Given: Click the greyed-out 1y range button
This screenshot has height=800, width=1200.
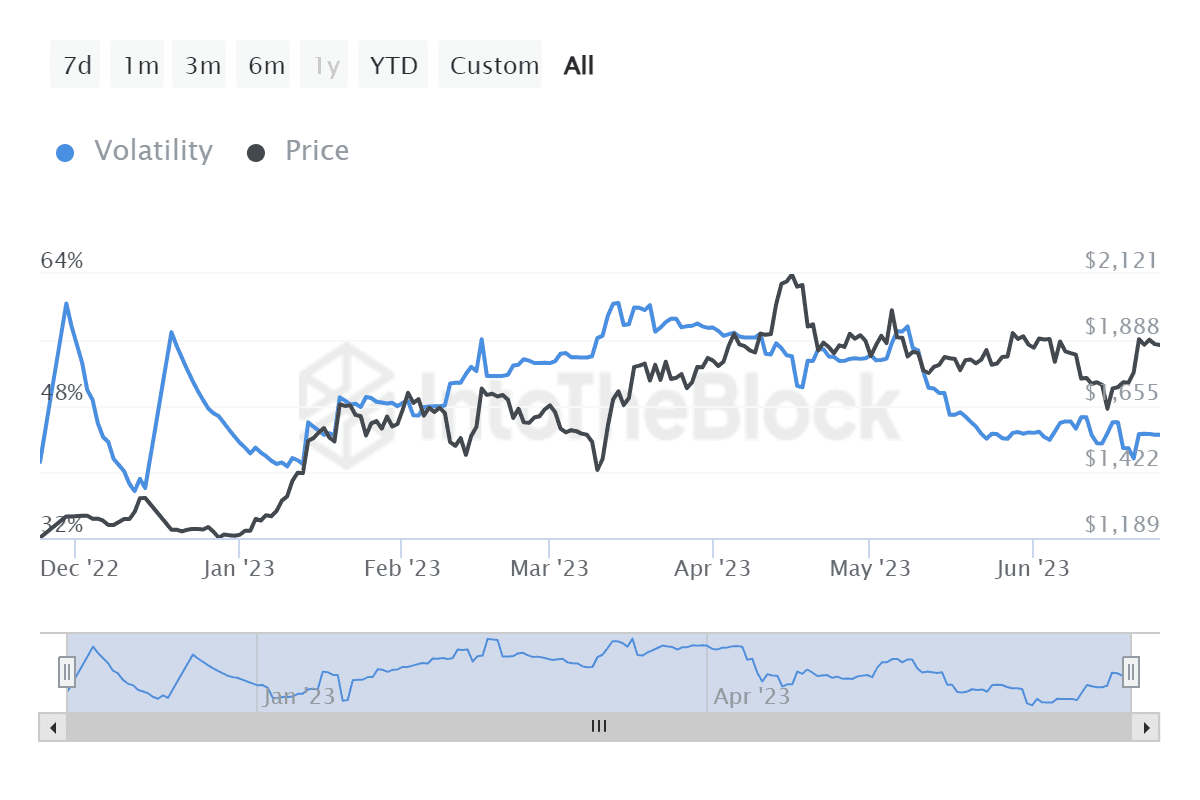Looking at the screenshot, I should click(x=327, y=66).
